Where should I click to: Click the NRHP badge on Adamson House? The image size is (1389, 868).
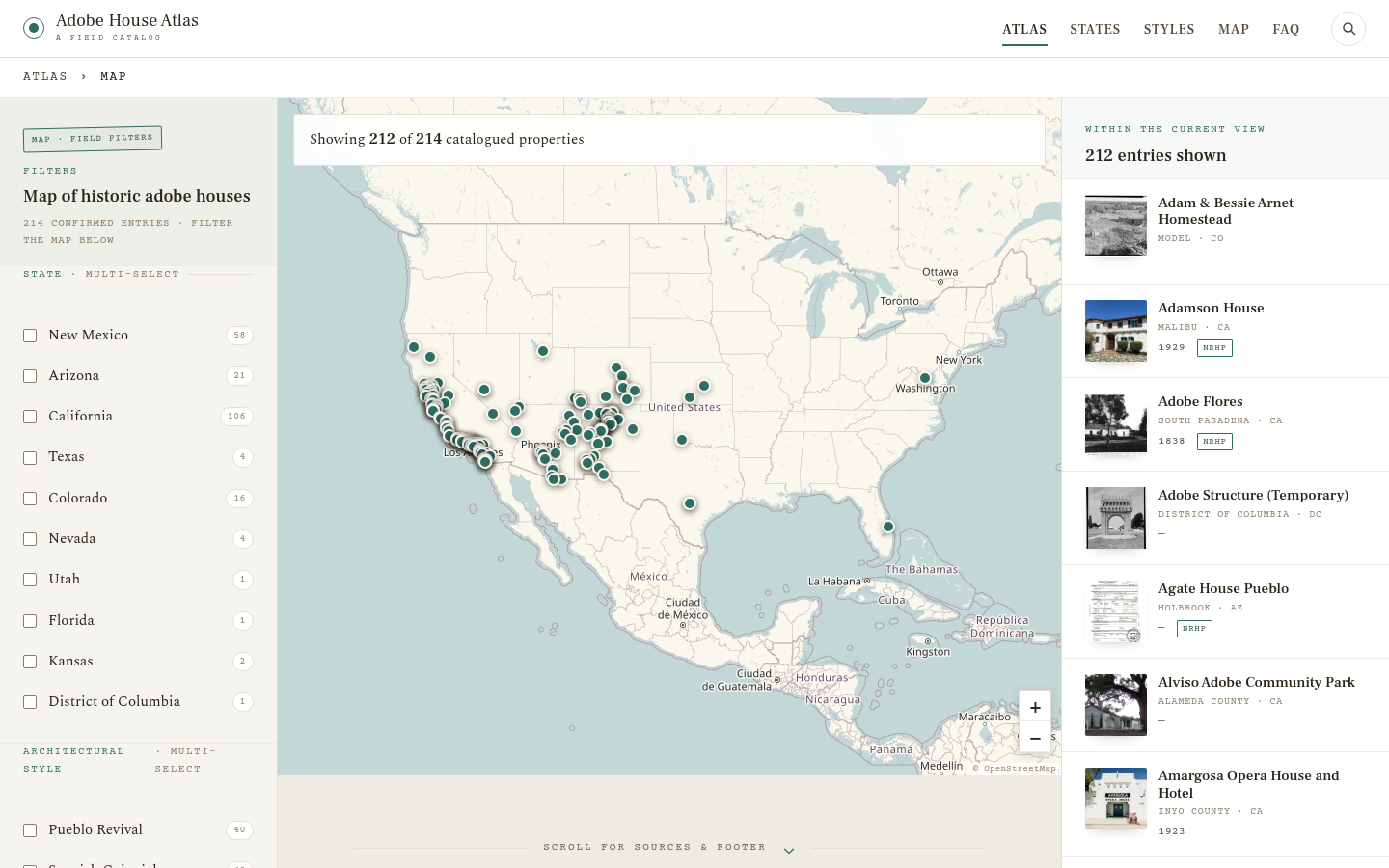(1214, 348)
